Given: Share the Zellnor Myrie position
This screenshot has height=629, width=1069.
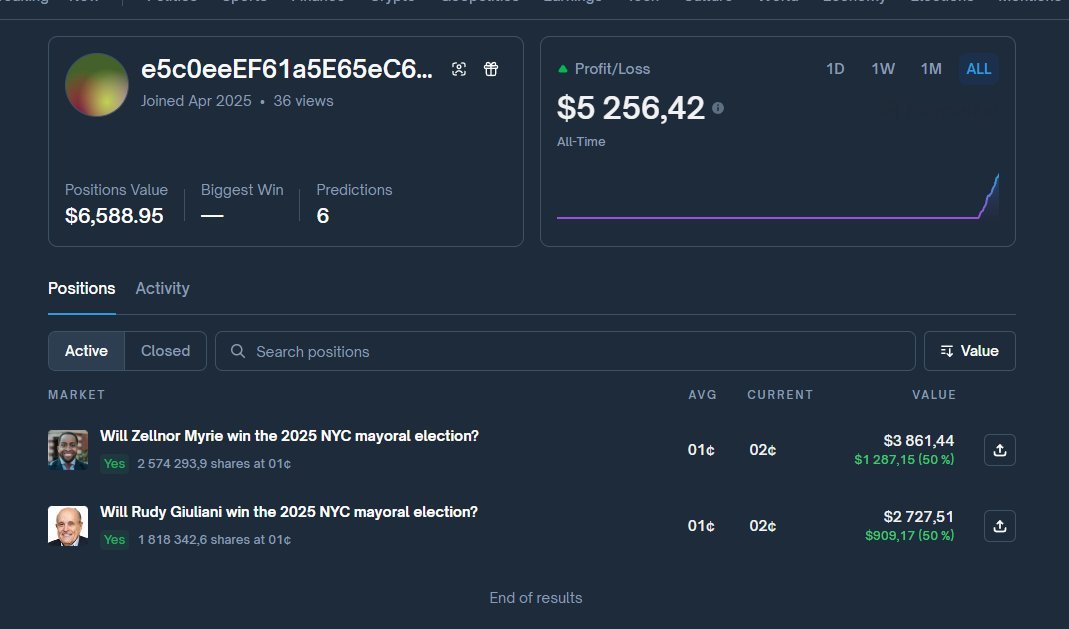Looking at the screenshot, I should point(999,450).
